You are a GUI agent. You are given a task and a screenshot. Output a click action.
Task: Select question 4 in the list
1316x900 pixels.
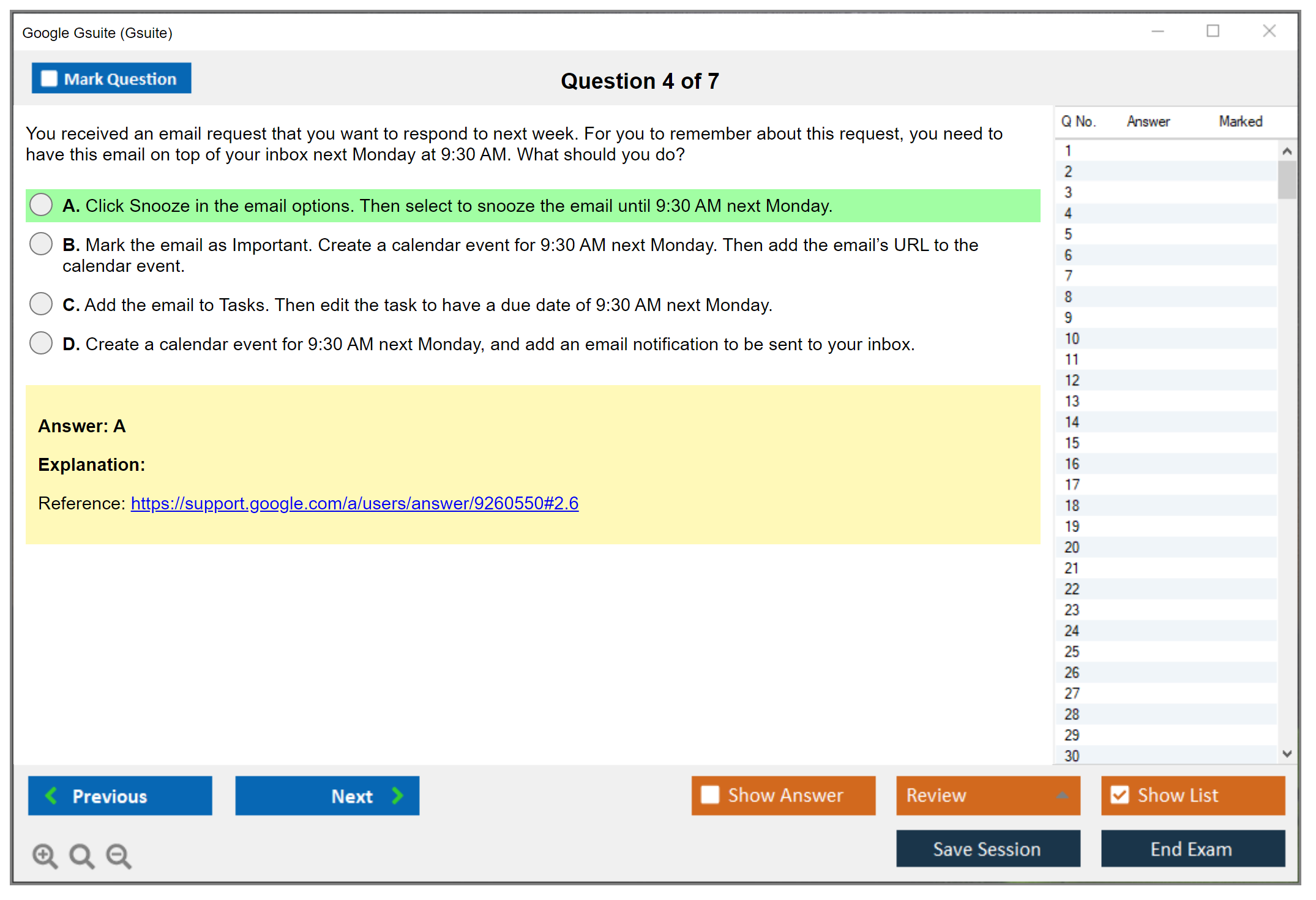(x=1068, y=213)
